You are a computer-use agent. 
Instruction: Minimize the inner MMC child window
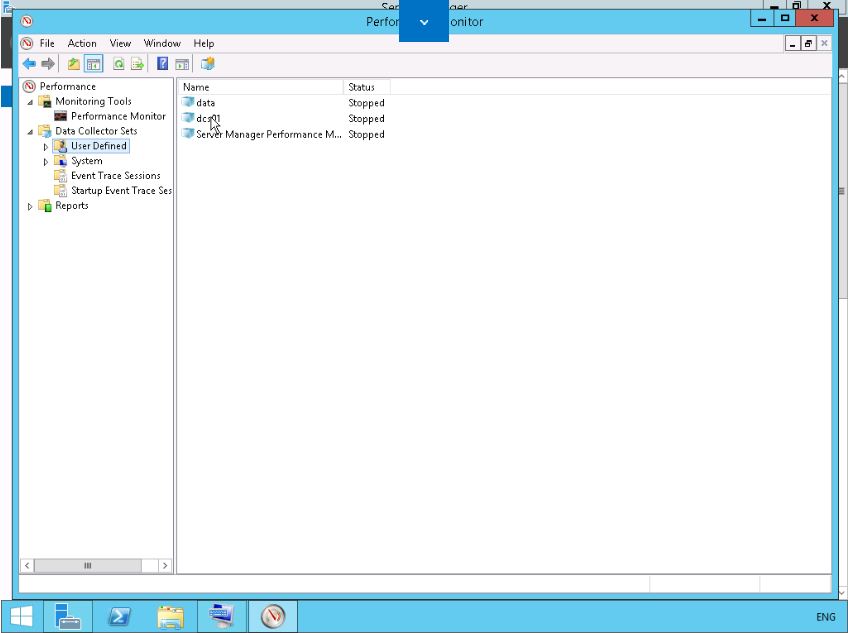click(x=793, y=44)
